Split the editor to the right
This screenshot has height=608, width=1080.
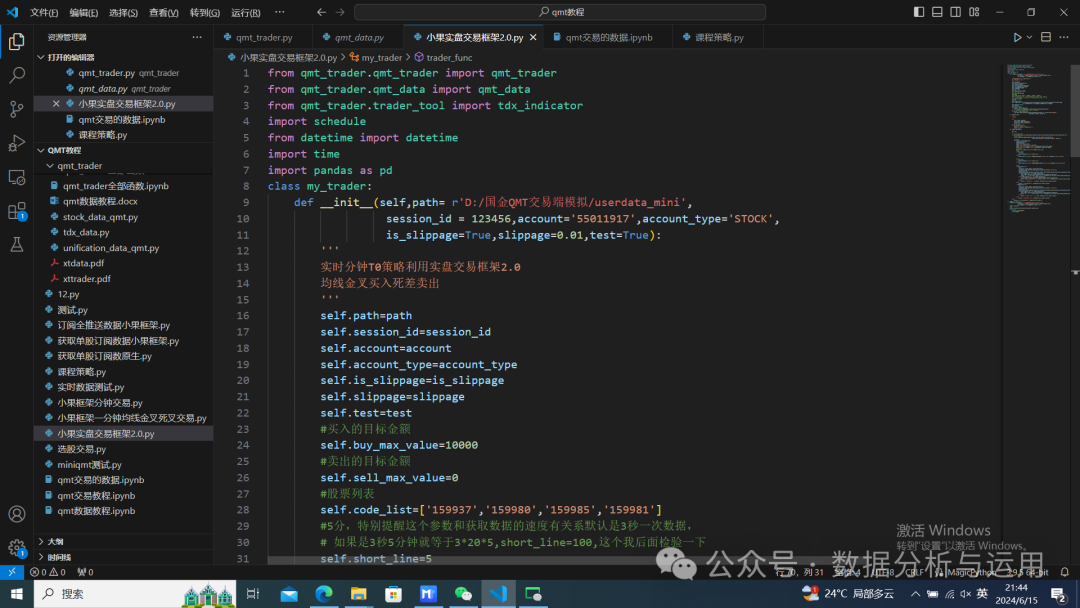1046,37
